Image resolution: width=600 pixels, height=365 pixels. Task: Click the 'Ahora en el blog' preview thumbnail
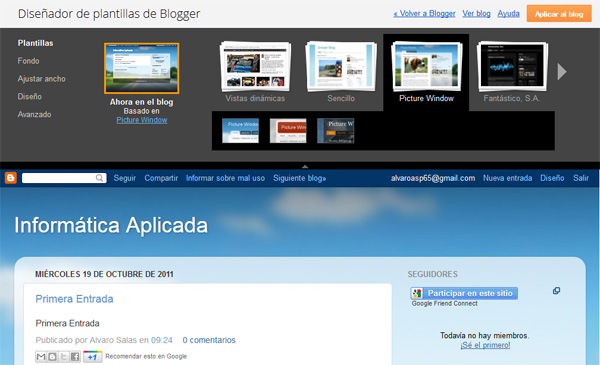coord(142,68)
